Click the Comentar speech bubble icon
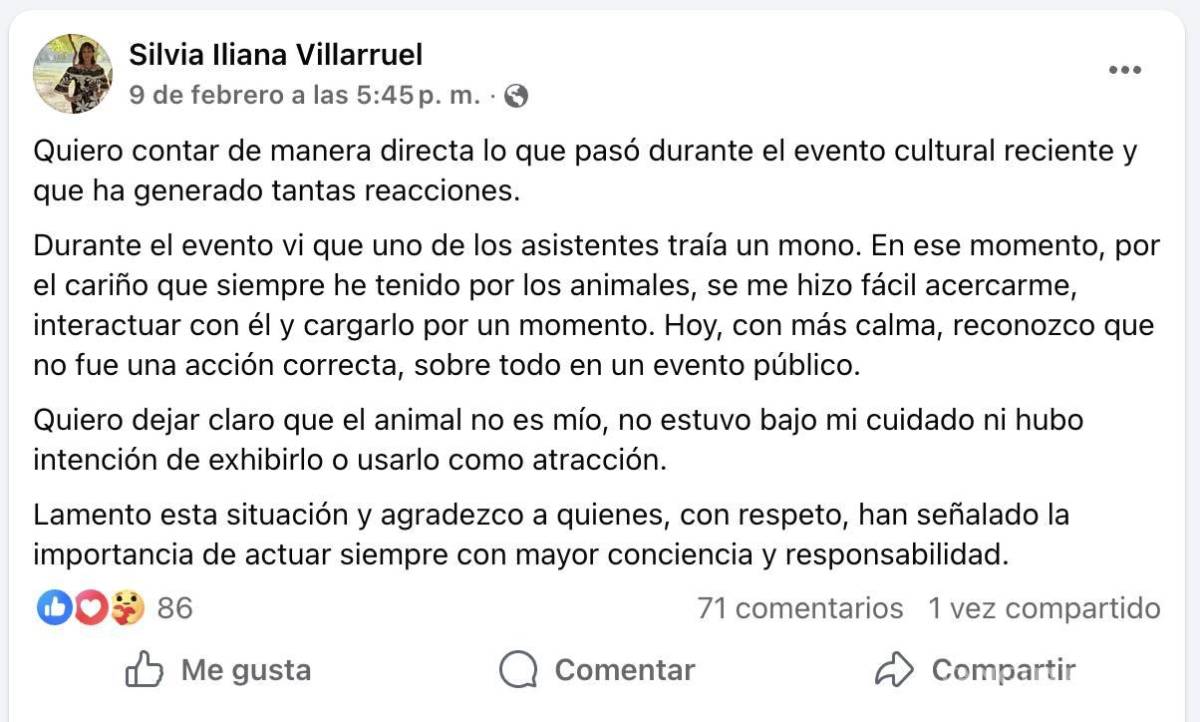The height and width of the screenshot is (722, 1200). click(x=519, y=670)
